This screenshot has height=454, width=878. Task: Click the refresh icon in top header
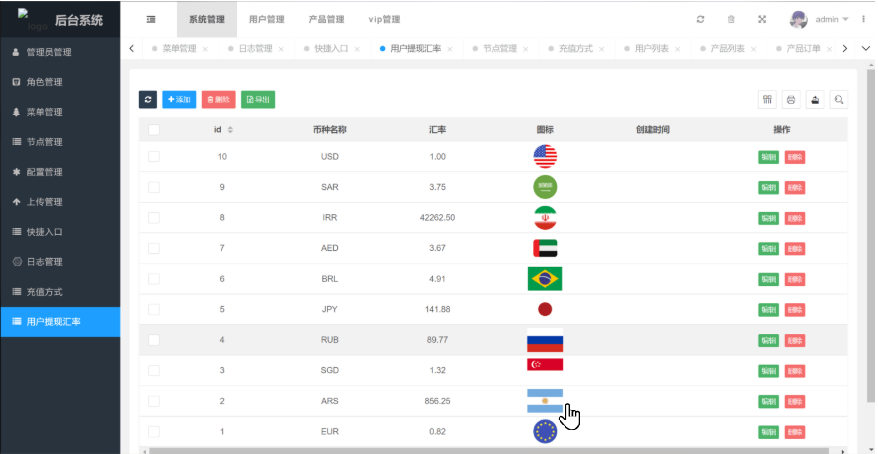coord(700,20)
